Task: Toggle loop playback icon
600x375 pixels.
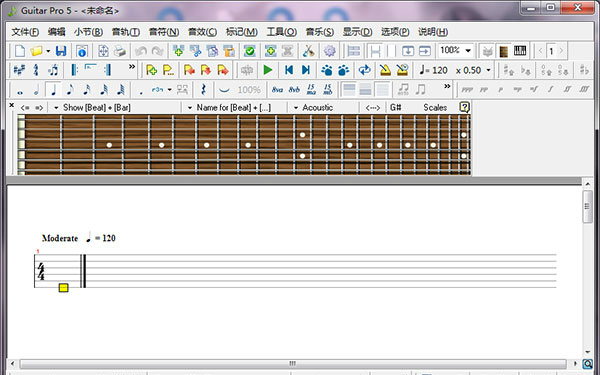Action: [x=364, y=70]
